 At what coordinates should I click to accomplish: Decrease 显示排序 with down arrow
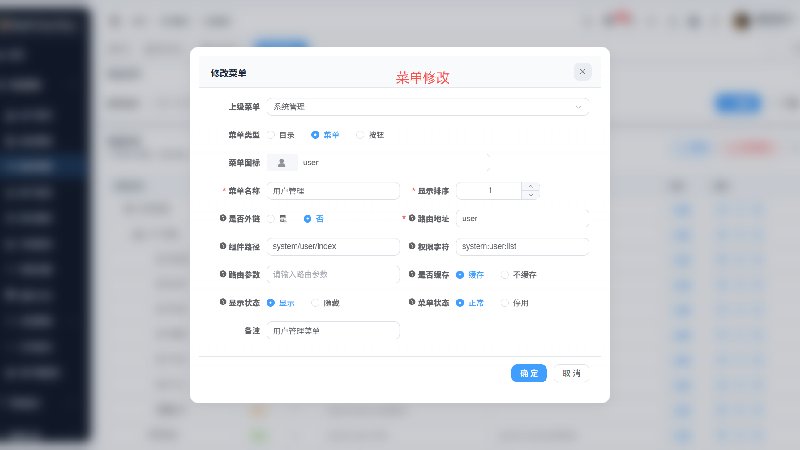point(531,195)
